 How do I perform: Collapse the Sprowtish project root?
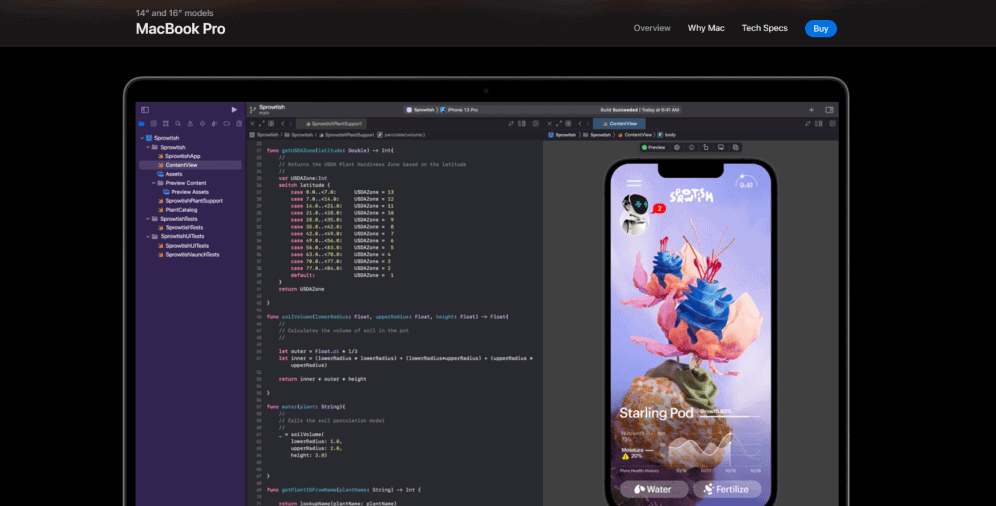click(x=142, y=138)
